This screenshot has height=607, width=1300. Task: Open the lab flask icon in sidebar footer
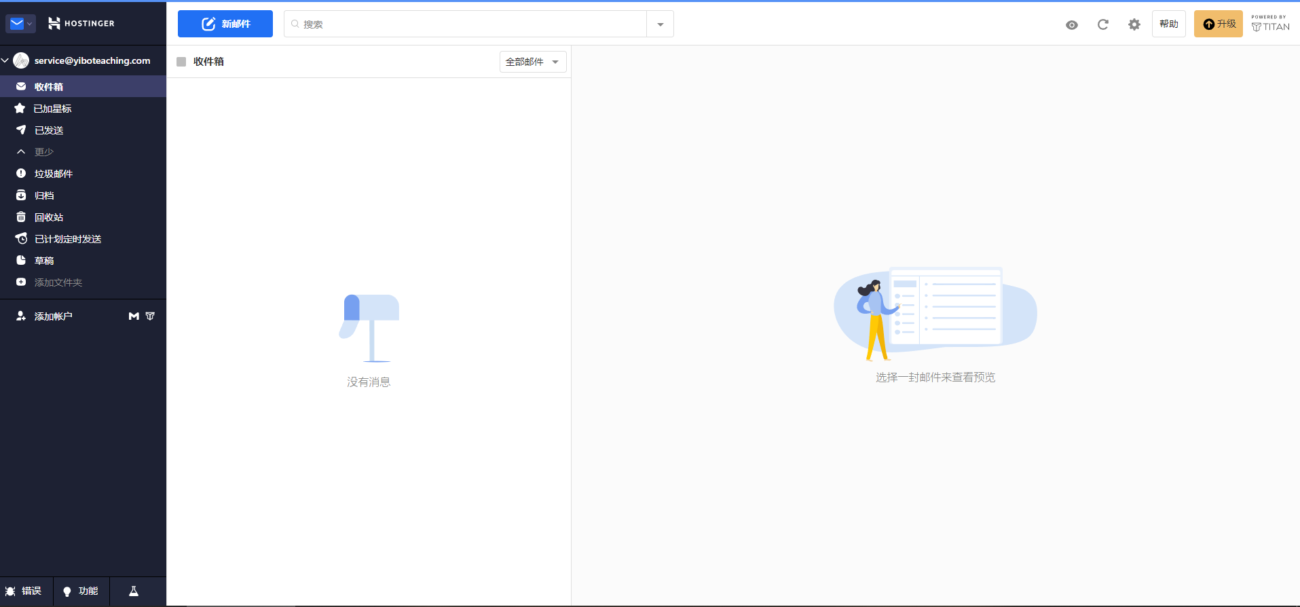(133, 591)
